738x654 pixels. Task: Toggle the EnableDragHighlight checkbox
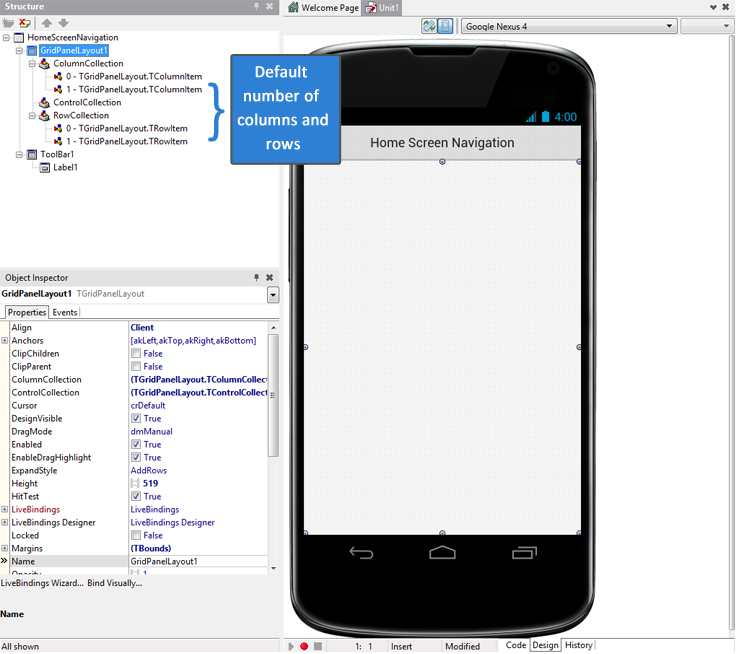pos(136,457)
